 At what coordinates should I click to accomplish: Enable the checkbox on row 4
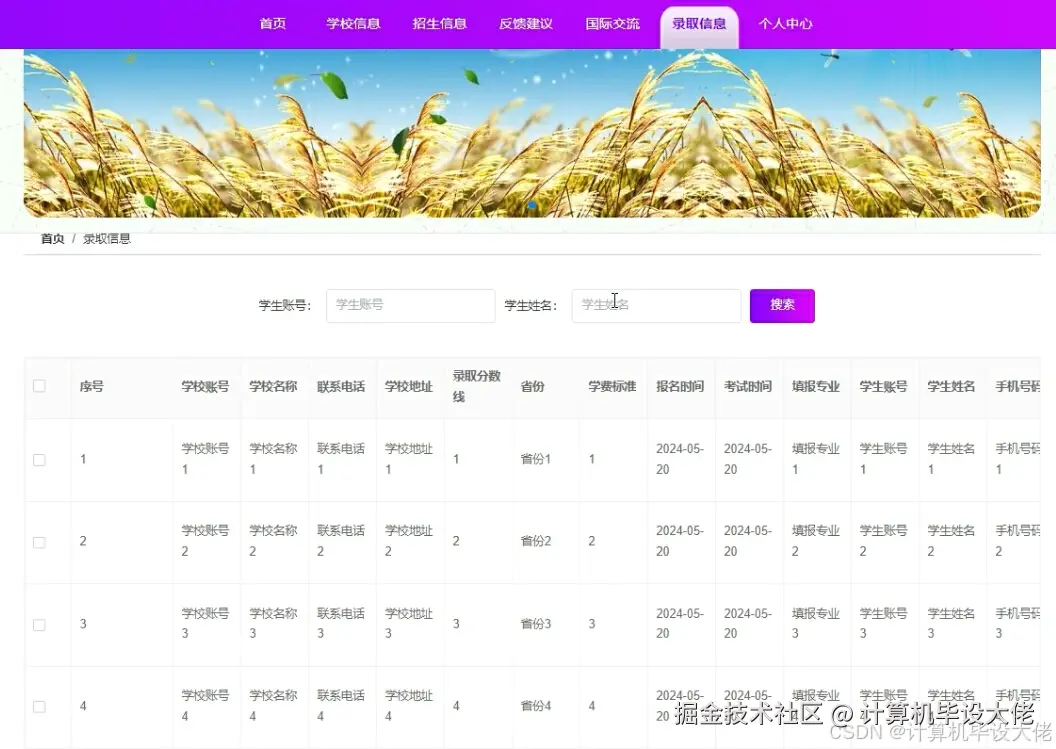38,705
